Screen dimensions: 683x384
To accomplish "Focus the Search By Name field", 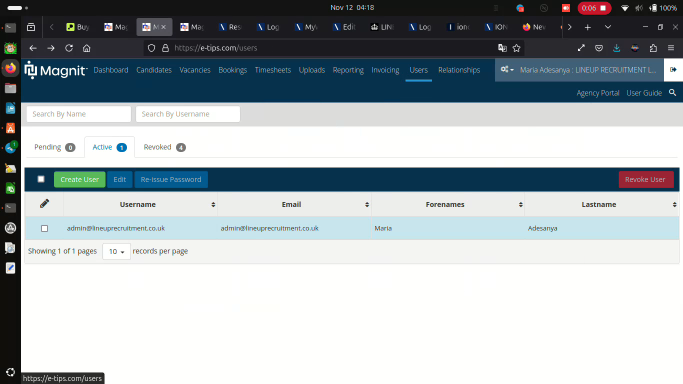I will tap(79, 114).
